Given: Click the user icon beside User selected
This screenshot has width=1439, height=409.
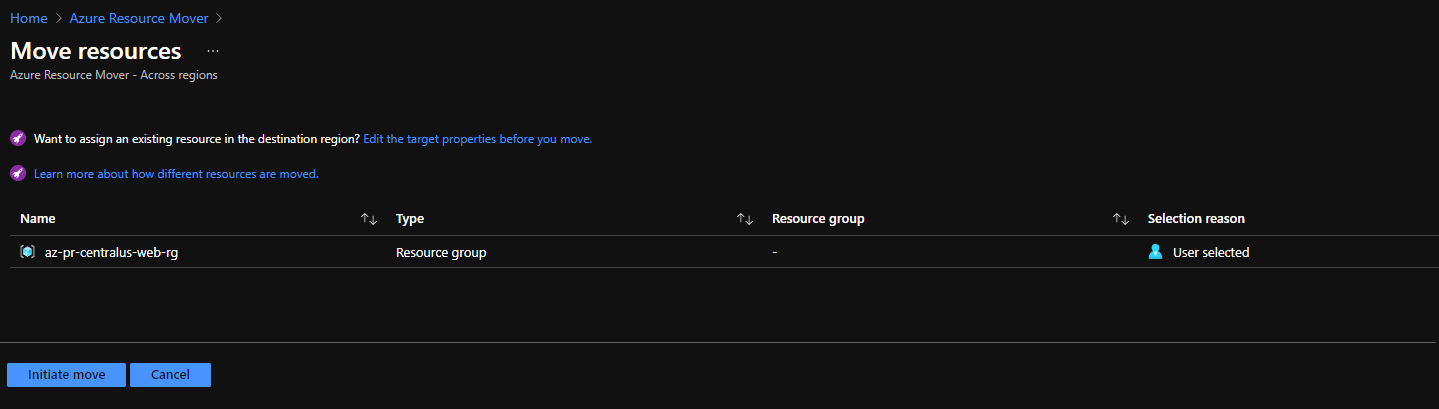Looking at the screenshot, I should [1156, 252].
